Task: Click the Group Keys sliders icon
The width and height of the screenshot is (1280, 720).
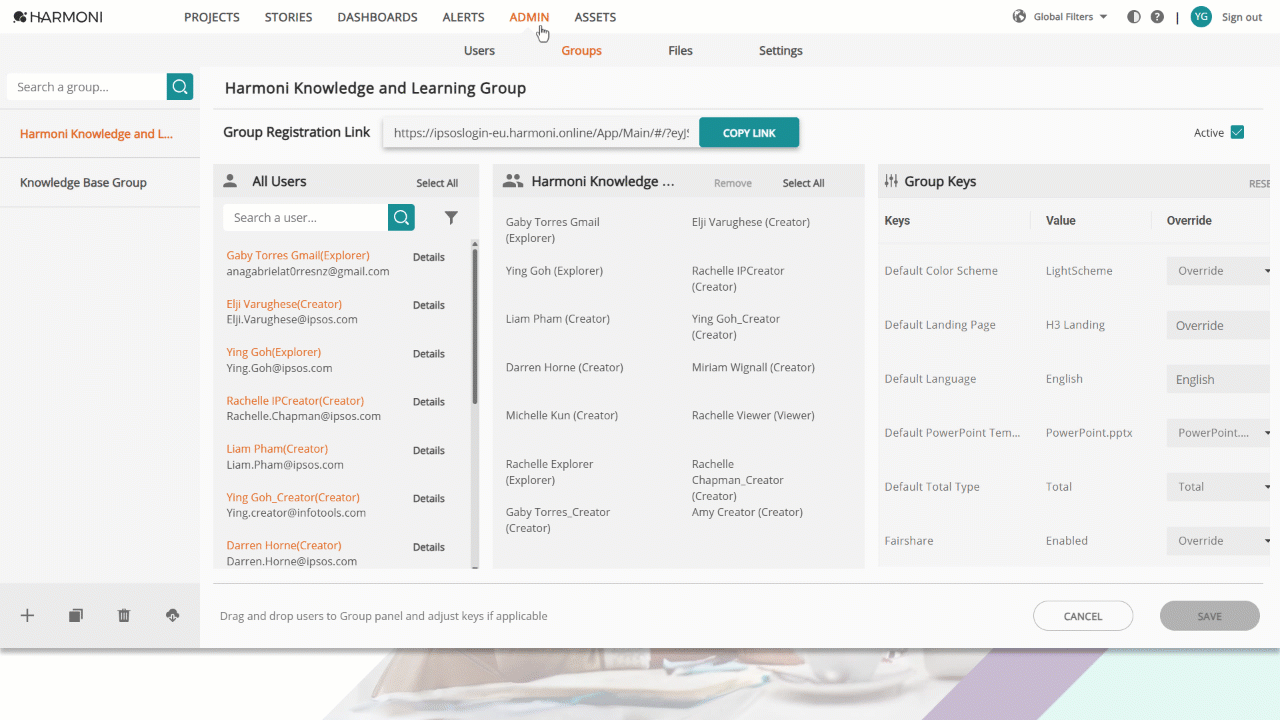Action: [892, 181]
